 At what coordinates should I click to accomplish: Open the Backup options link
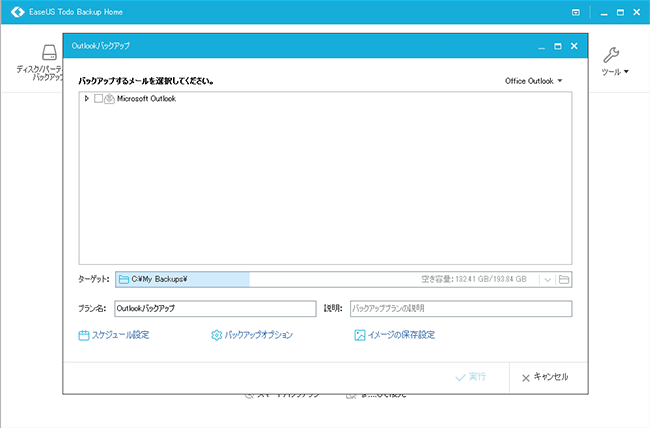point(252,335)
